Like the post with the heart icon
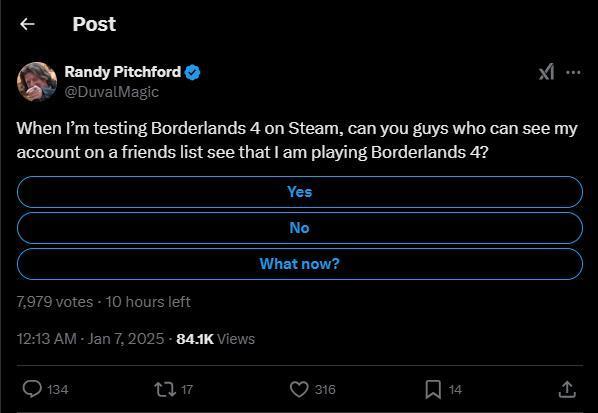 pyautogui.click(x=299, y=389)
